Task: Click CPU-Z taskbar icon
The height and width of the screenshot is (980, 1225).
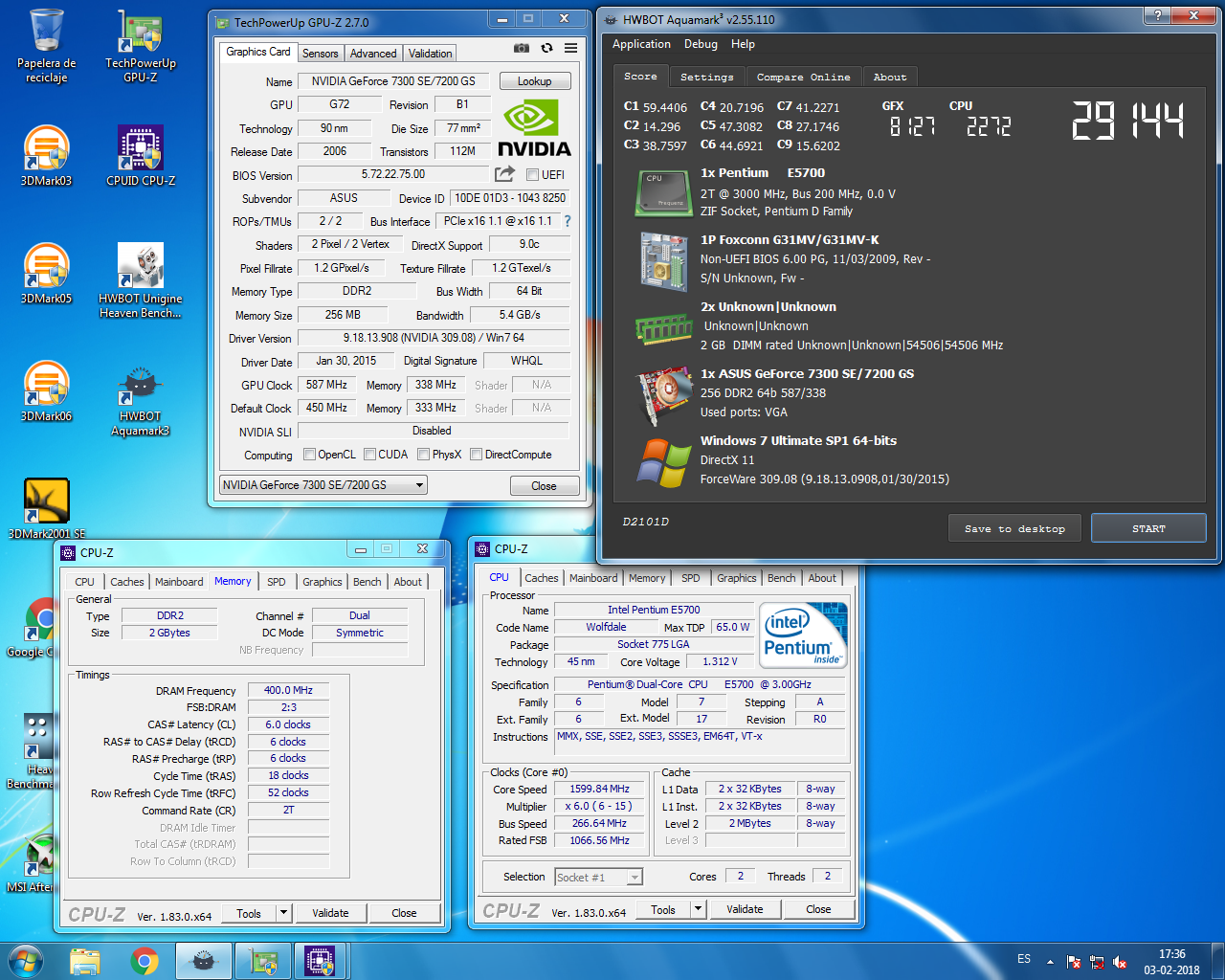Action: tap(321, 961)
